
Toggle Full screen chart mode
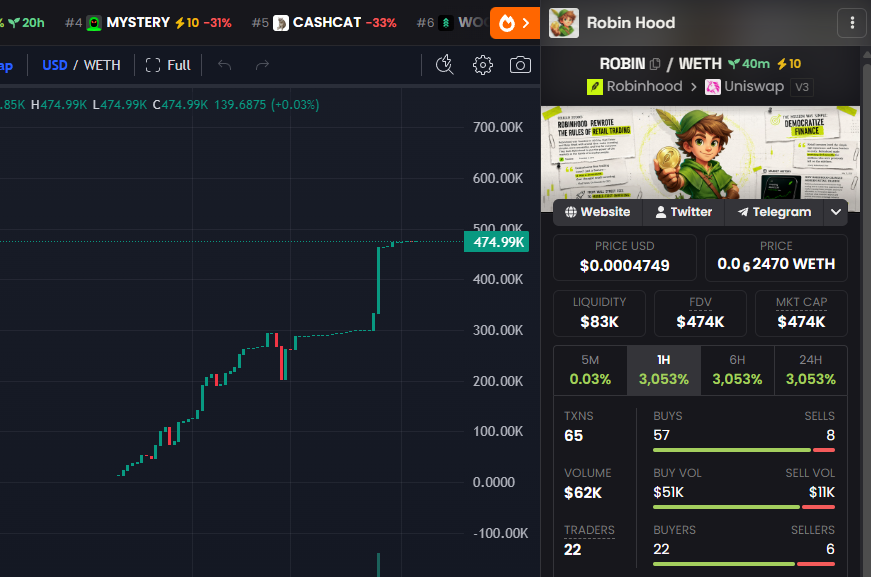point(168,65)
